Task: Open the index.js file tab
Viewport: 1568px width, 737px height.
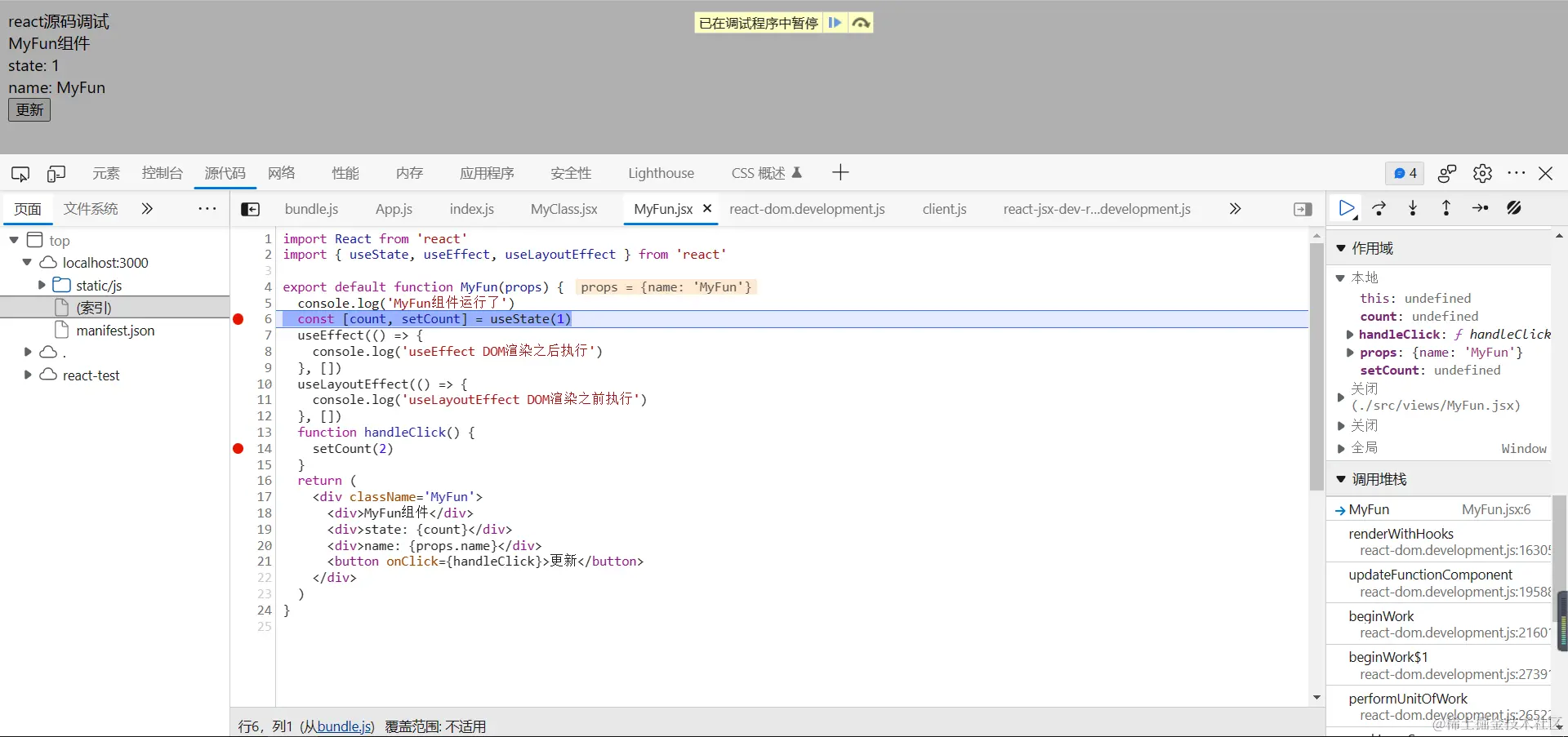Action: [x=472, y=209]
